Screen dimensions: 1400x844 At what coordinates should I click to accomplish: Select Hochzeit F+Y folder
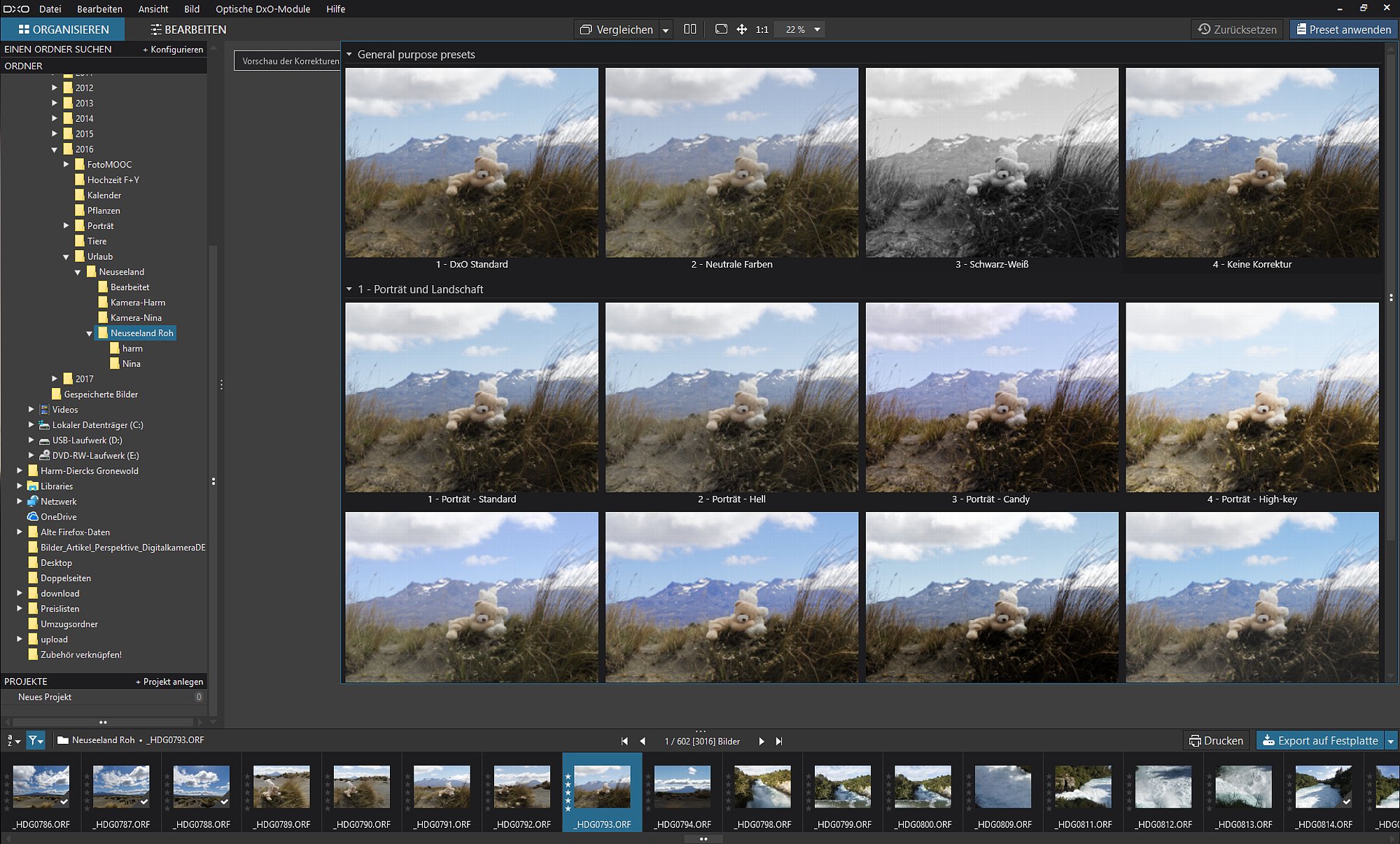point(113,180)
